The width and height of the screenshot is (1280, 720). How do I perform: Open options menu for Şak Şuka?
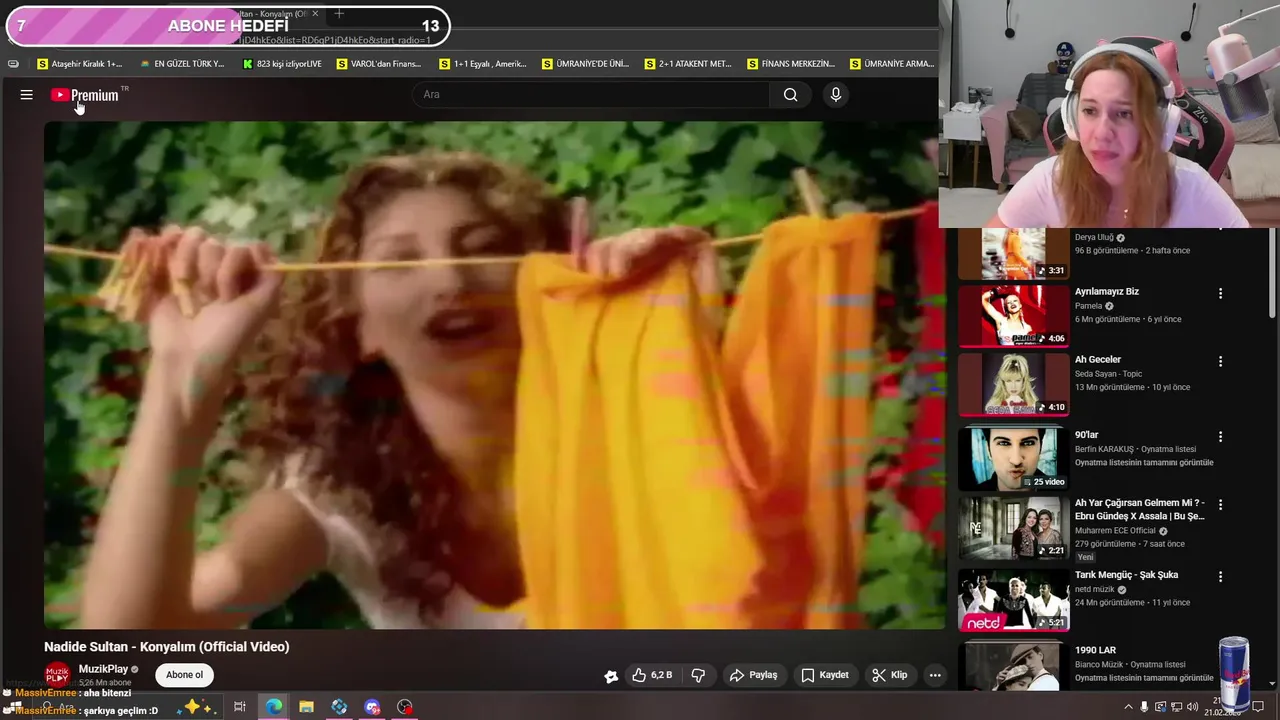pos(1220,576)
